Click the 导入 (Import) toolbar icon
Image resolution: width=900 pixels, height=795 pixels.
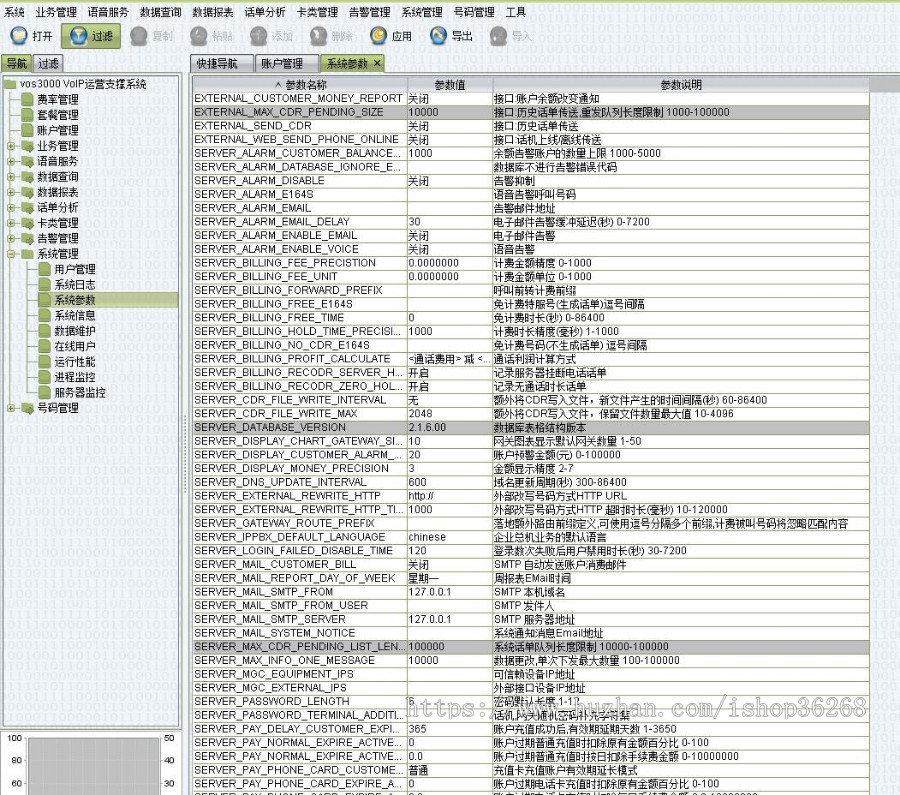(498, 36)
